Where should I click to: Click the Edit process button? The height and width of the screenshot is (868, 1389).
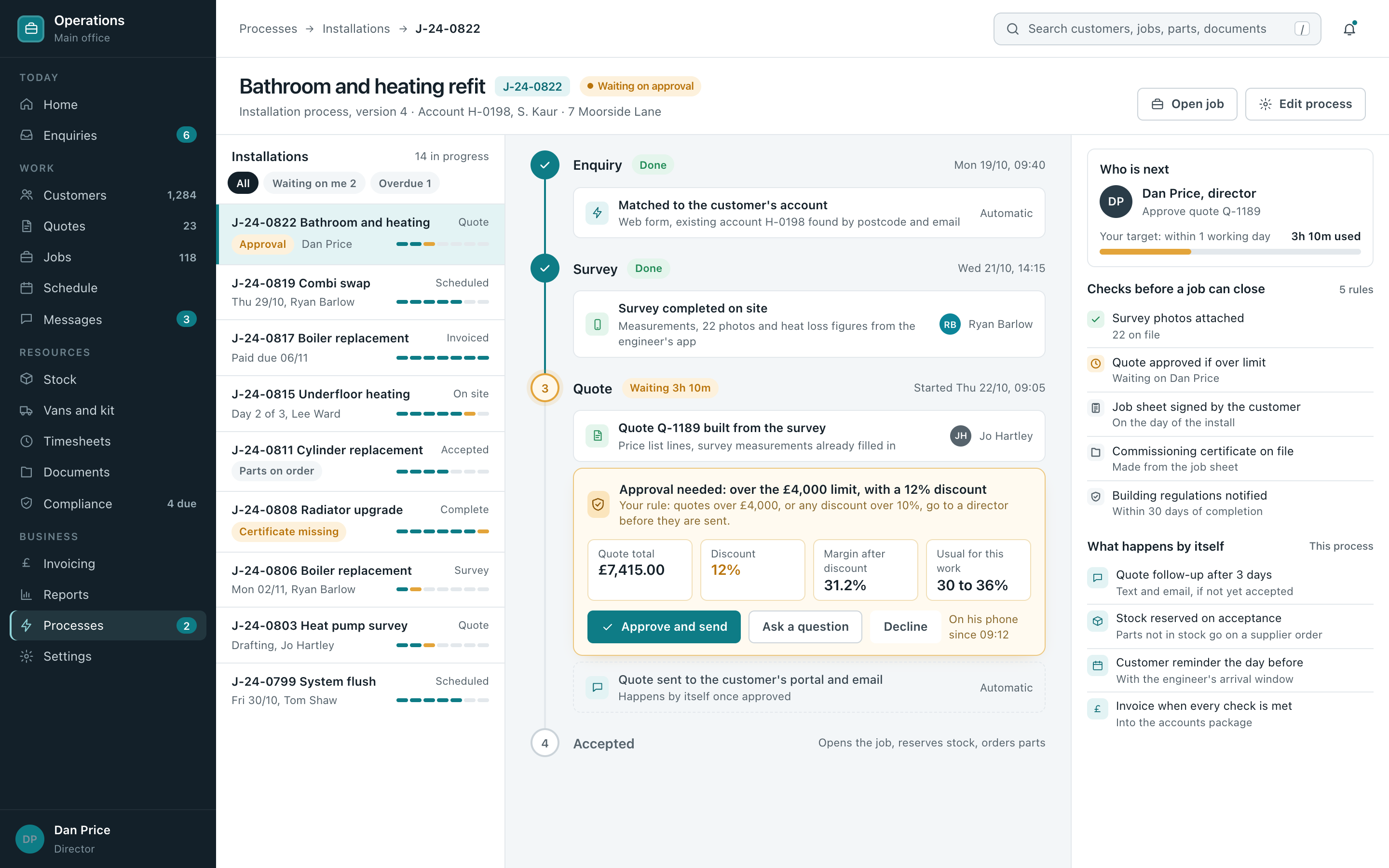coord(1305,104)
